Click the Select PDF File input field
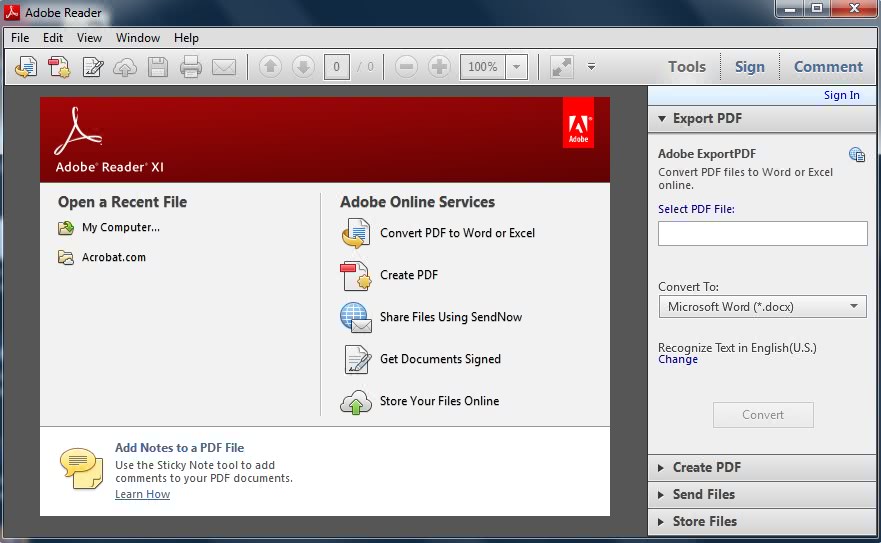 [762, 233]
